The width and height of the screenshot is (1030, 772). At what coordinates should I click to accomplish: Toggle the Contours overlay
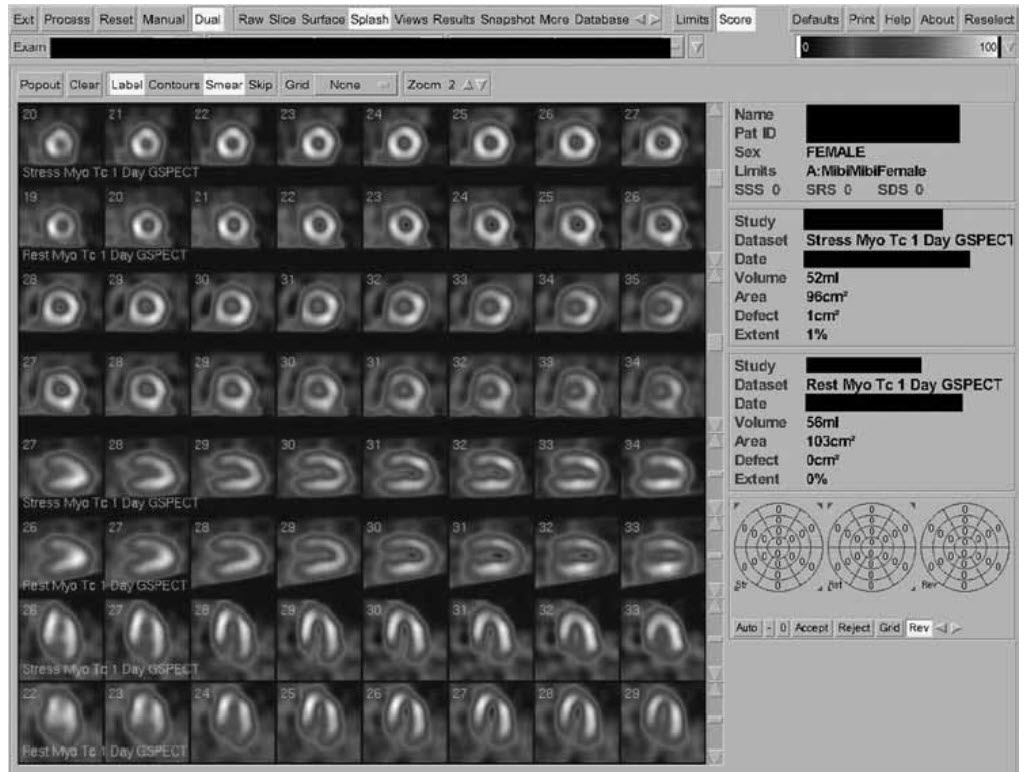click(x=174, y=85)
